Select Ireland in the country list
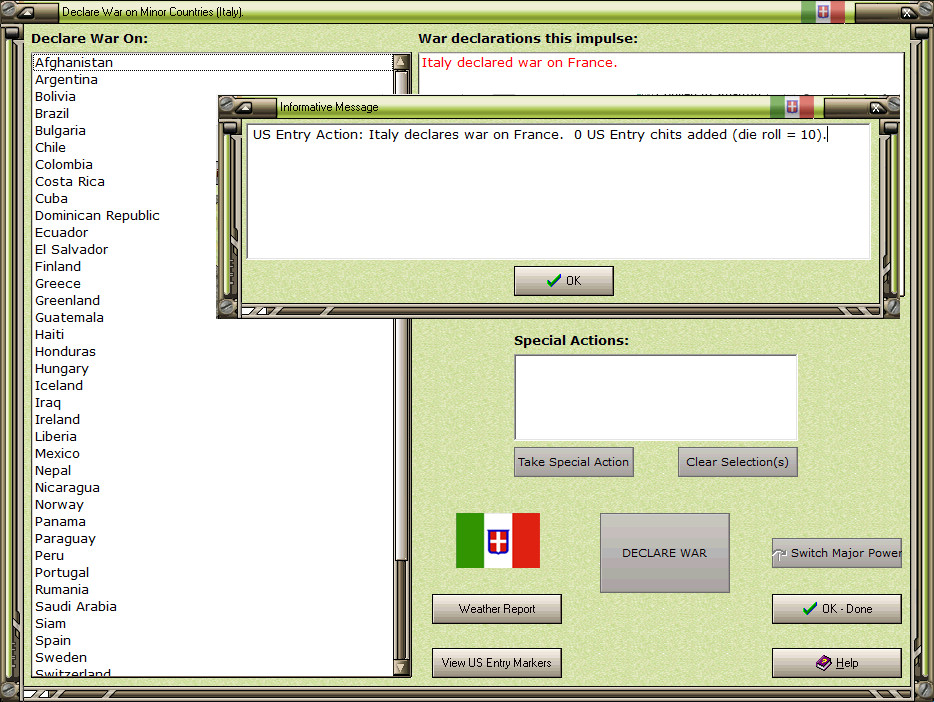 pyautogui.click(x=213, y=420)
